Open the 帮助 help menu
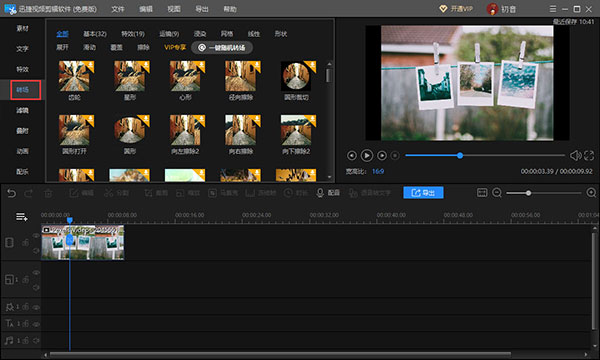Screen dimensions: 600x360 [230, 9]
